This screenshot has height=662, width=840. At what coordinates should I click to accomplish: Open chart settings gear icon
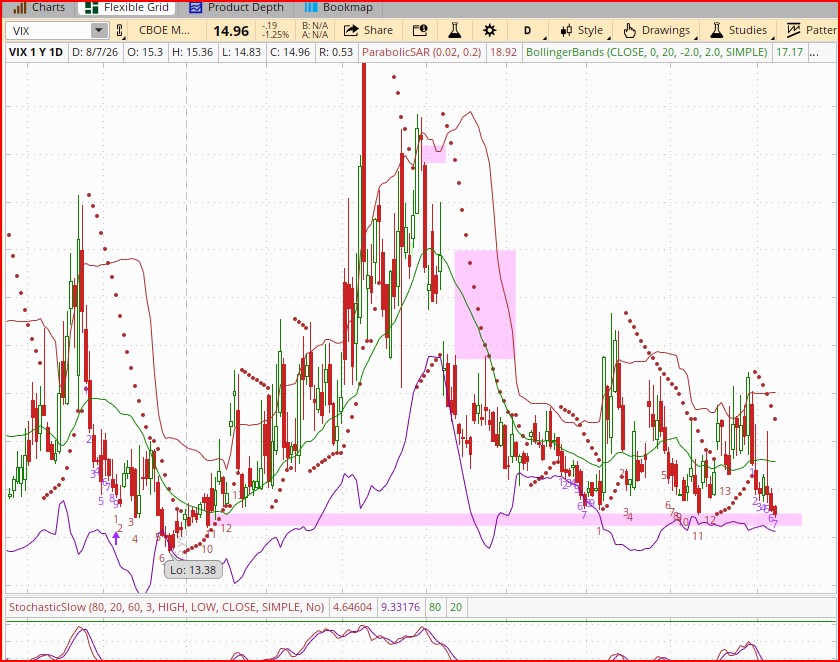click(490, 31)
